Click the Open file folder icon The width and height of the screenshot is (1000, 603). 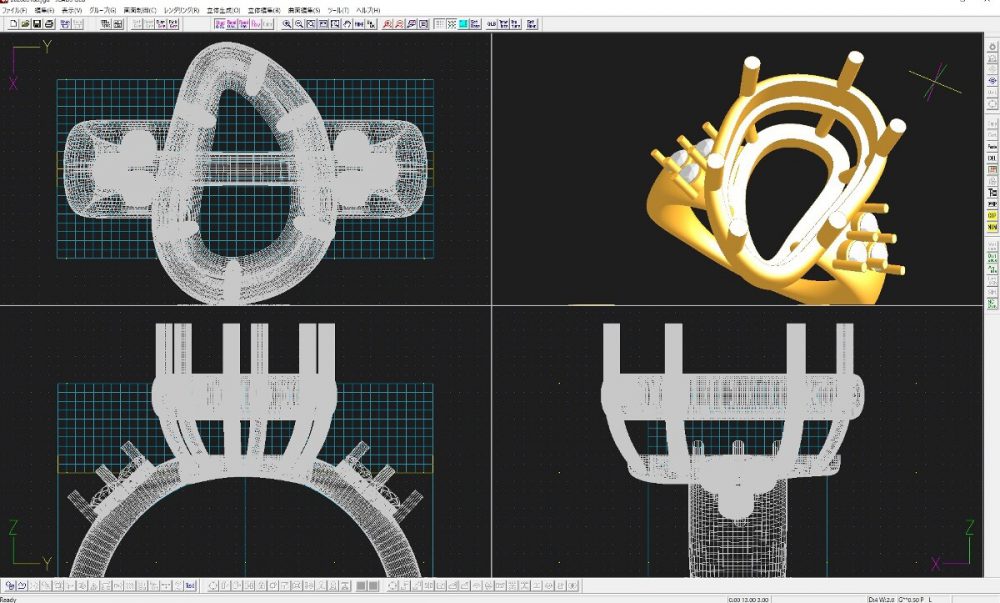pyautogui.click(x=25, y=24)
